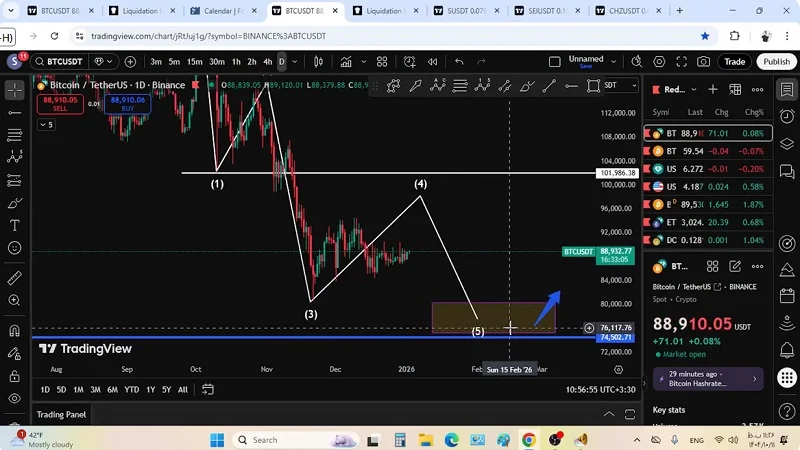800x450 pixels.
Task: Toggle watchlist panel icon in right sidebar
Action: [x=786, y=90]
